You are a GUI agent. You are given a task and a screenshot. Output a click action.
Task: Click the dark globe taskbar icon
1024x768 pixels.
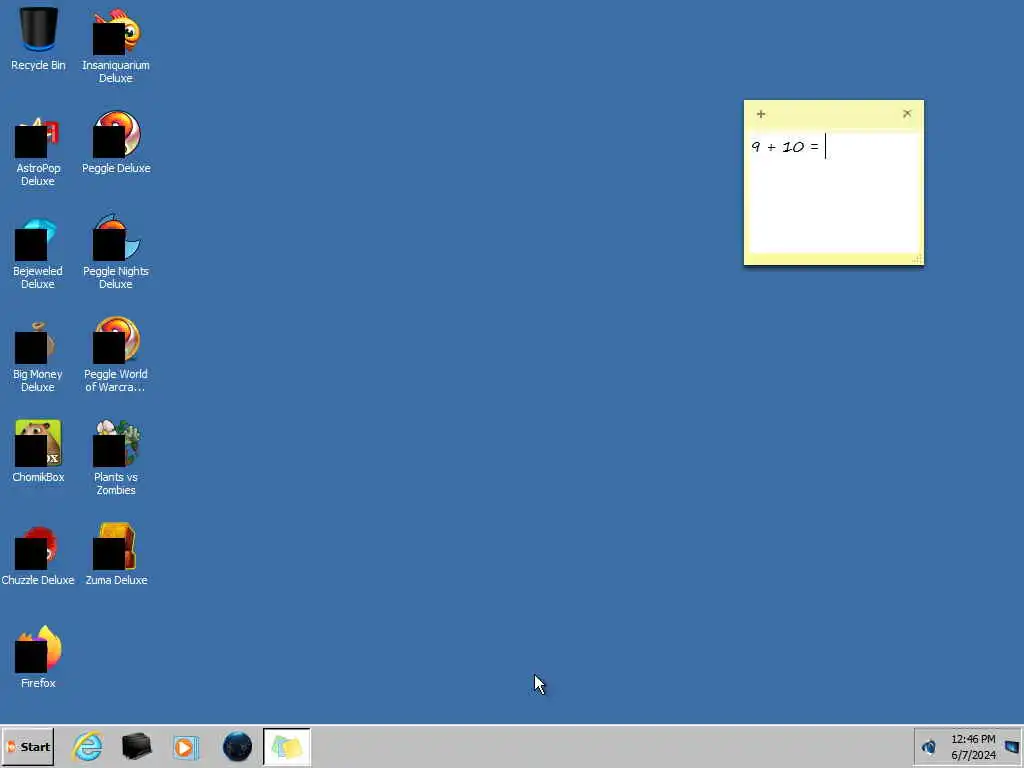click(x=237, y=747)
